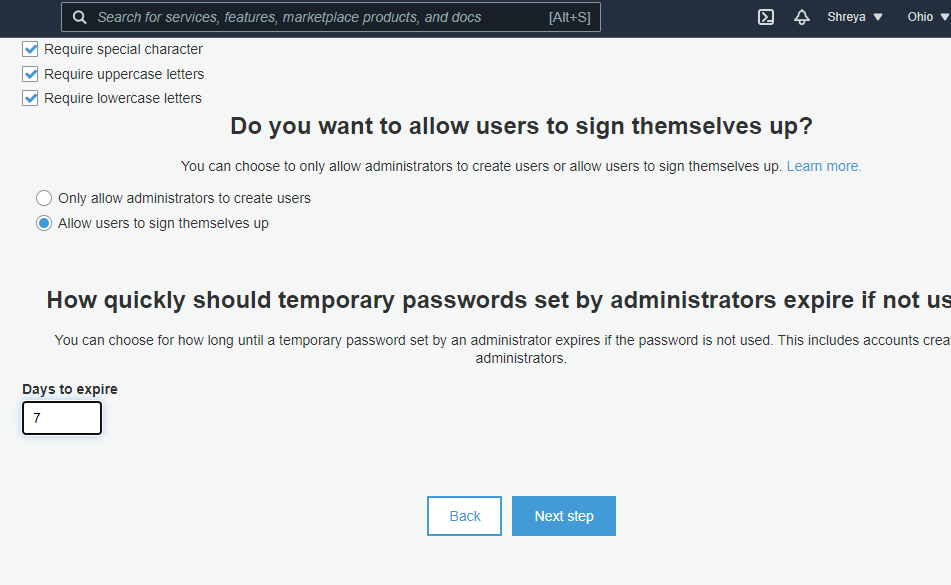Select Only allow administrators to create users
Viewport: 951px width, 585px height.
[x=44, y=198]
